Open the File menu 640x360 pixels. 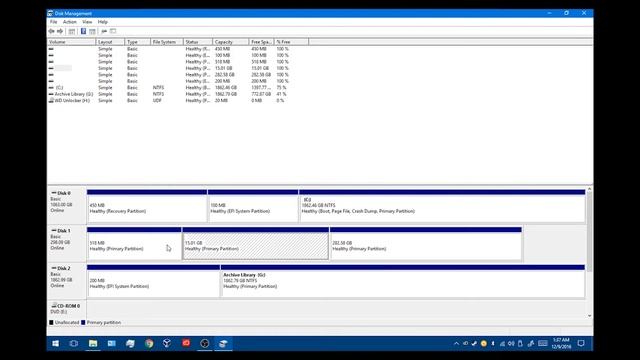pos(53,22)
